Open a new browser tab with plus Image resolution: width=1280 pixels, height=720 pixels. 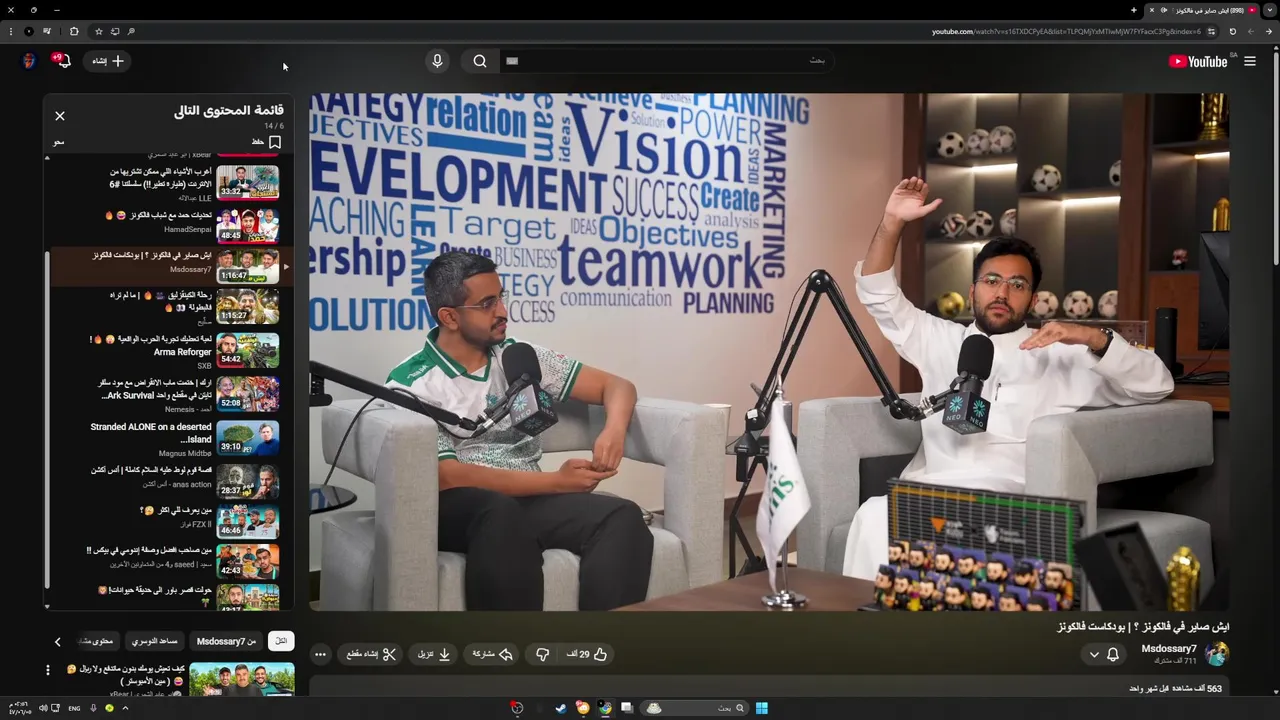coord(1133,10)
